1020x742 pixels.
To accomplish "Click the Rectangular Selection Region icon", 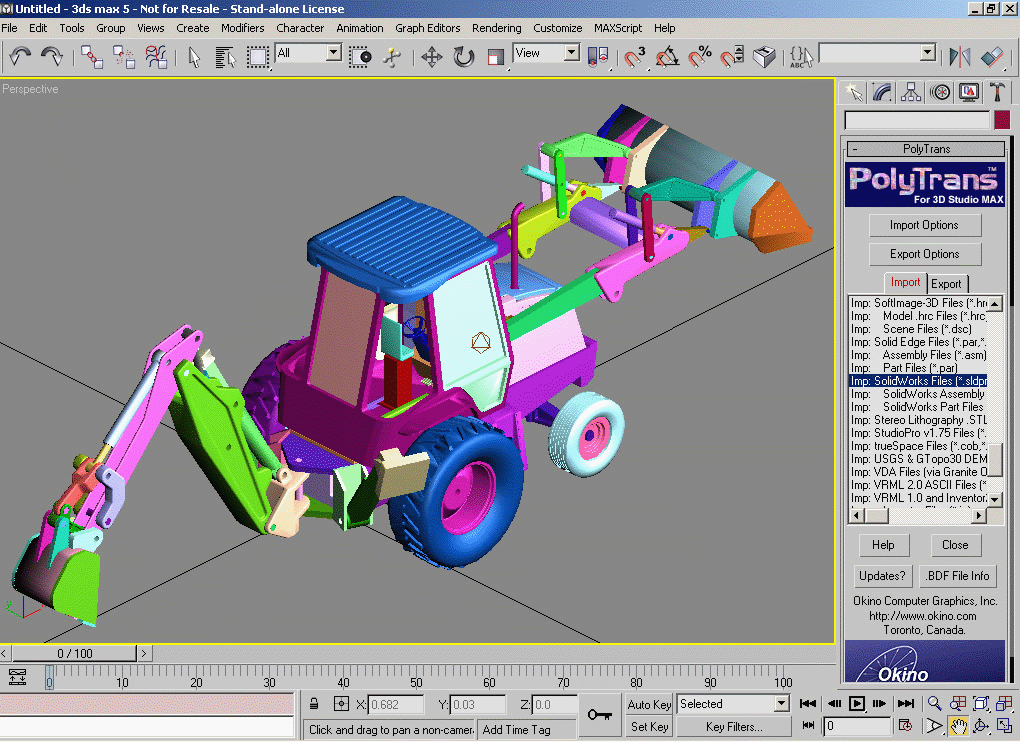I will click(x=258, y=57).
